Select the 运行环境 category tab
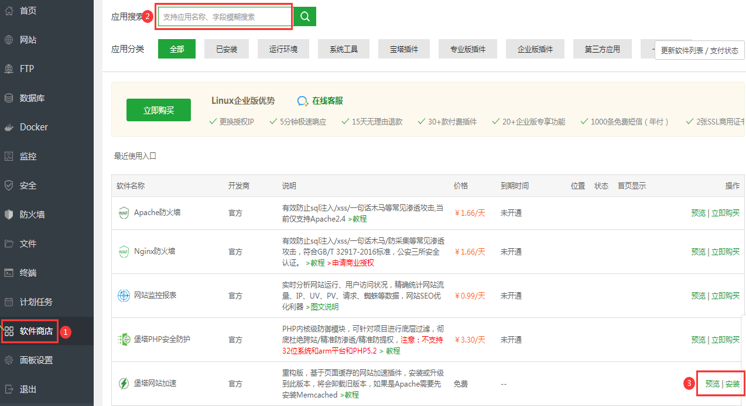The width and height of the screenshot is (746, 406). (x=283, y=49)
